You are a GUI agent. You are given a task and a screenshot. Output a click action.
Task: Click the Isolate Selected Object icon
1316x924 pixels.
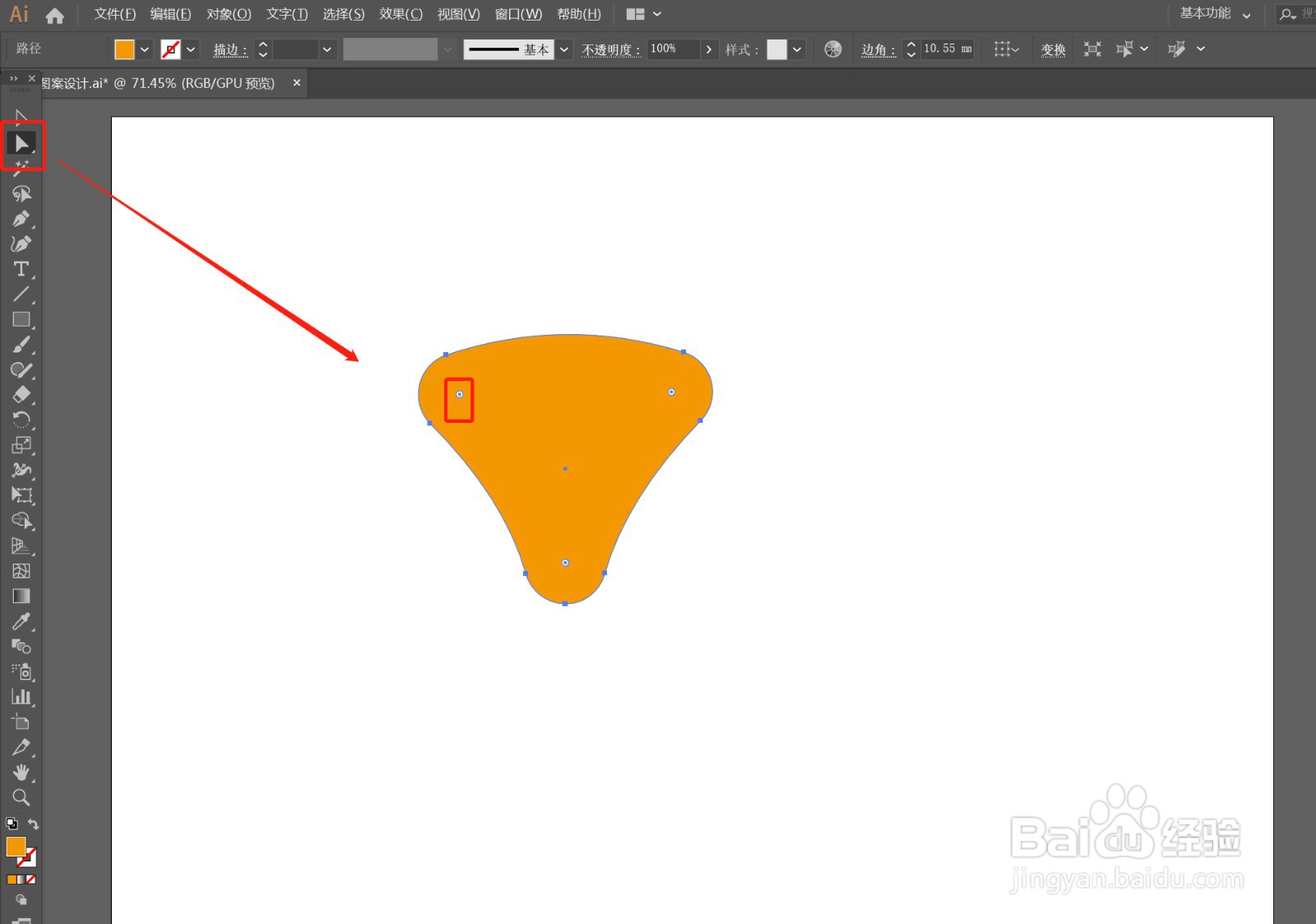pyautogui.click(x=1092, y=49)
